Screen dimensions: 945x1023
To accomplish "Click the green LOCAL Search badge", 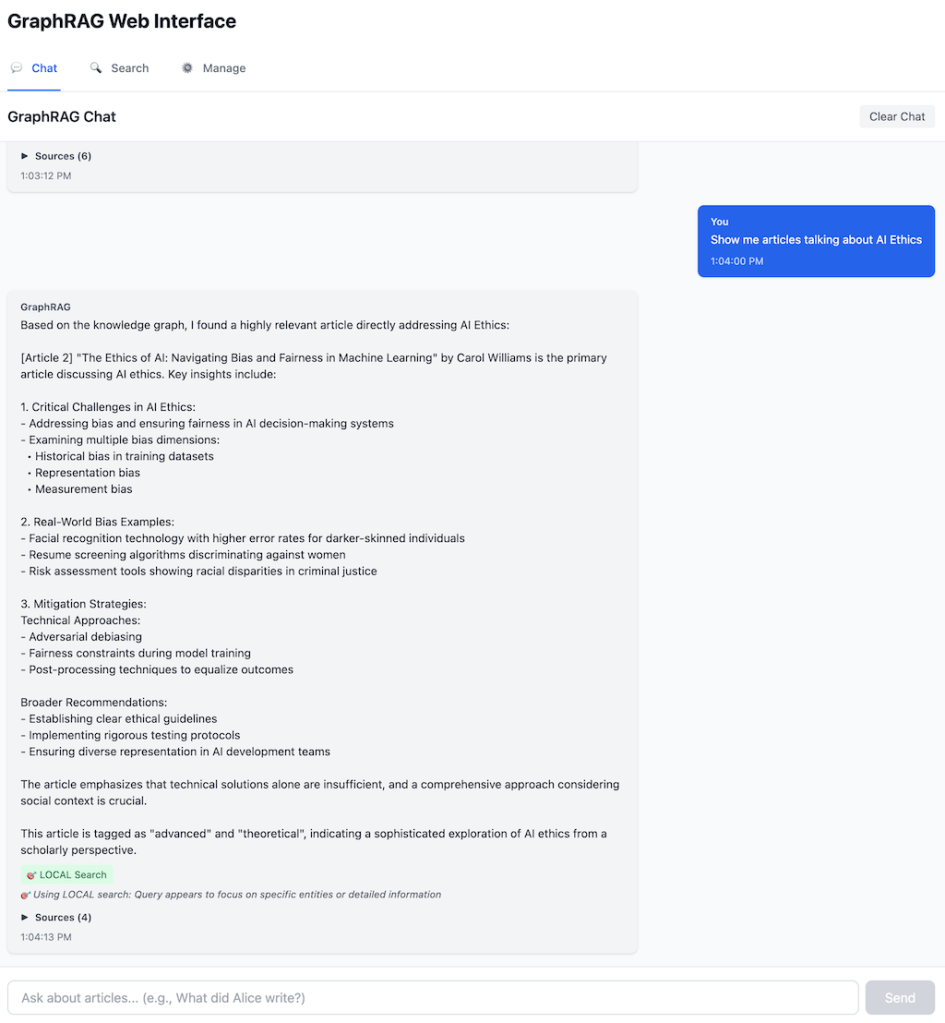I will pyautogui.click(x=67, y=875).
